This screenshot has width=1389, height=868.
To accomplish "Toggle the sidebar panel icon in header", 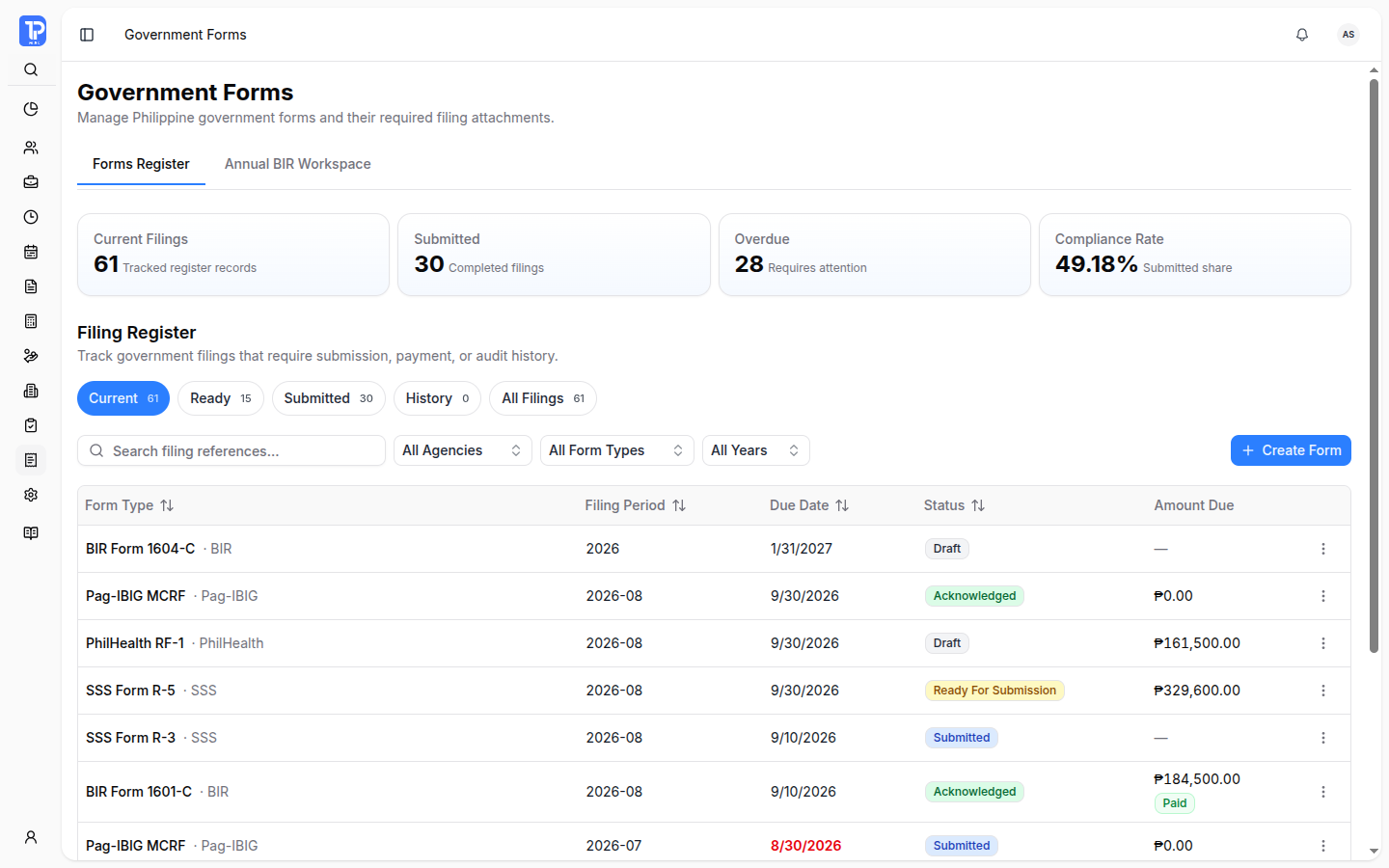I will [x=87, y=35].
